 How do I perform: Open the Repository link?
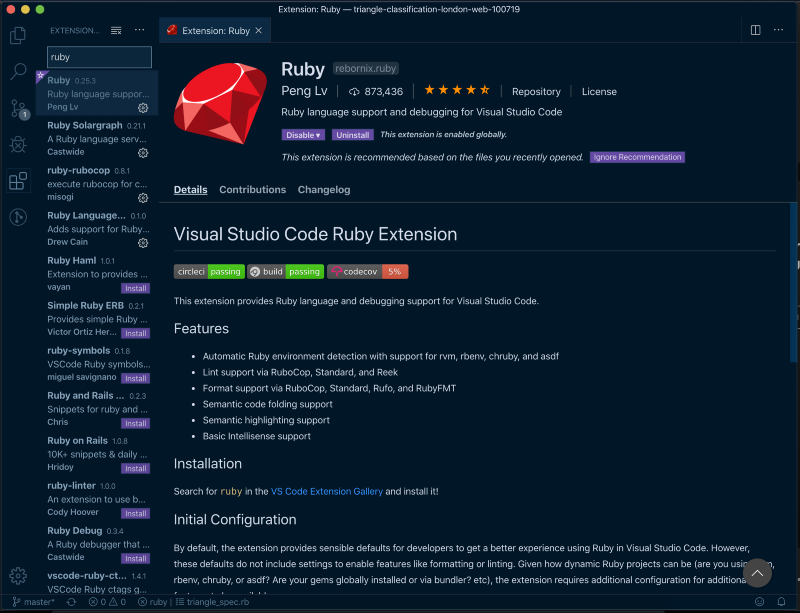click(x=536, y=91)
